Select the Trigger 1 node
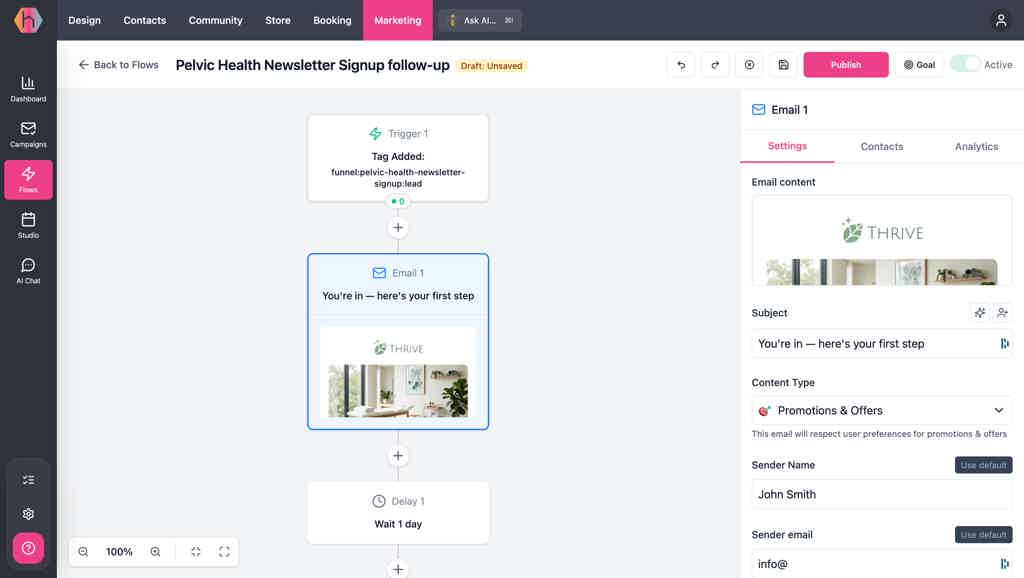Viewport: 1024px width, 578px height. [x=398, y=158]
